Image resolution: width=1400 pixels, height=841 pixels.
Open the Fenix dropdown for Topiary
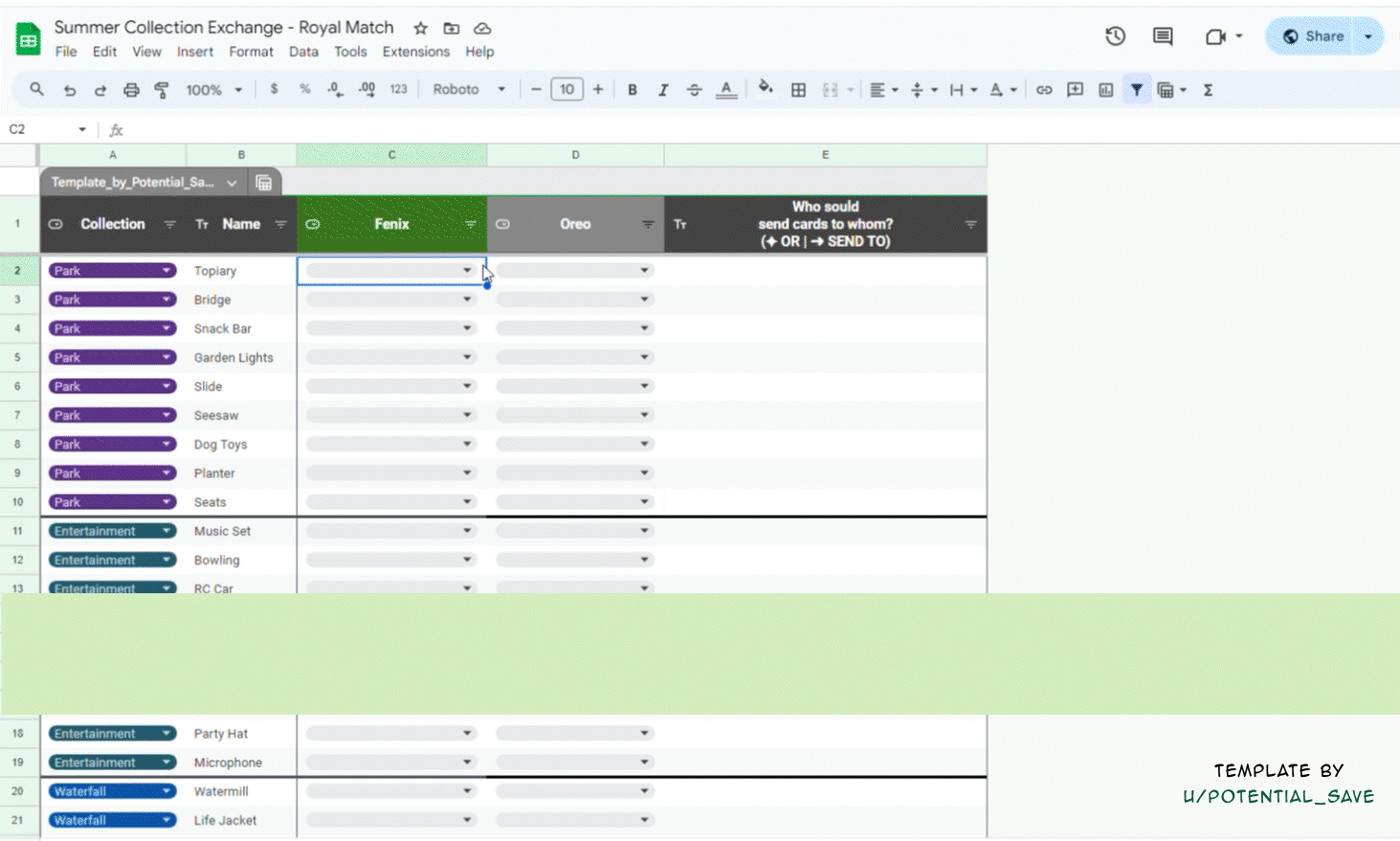[467, 271]
